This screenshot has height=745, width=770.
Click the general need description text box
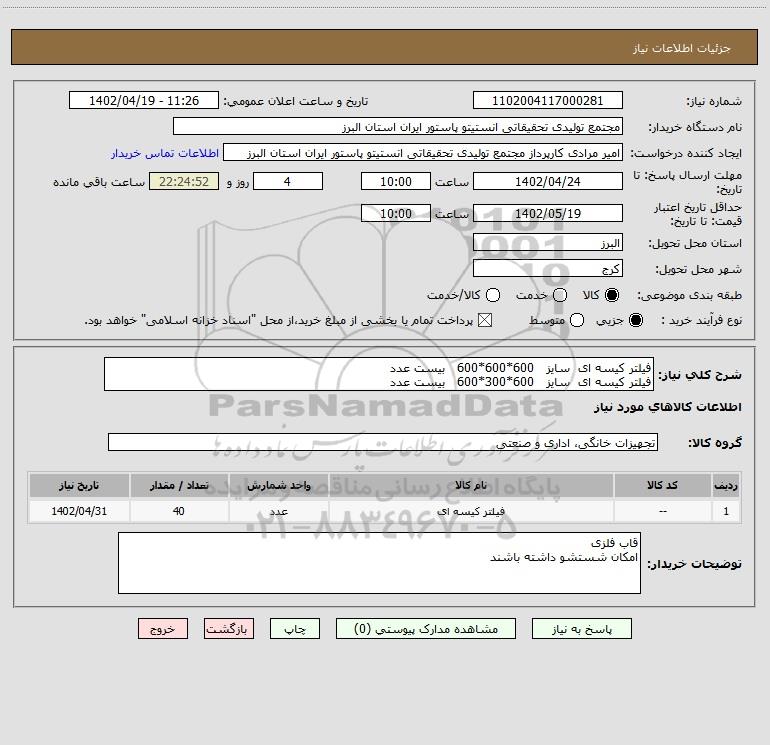(379, 374)
